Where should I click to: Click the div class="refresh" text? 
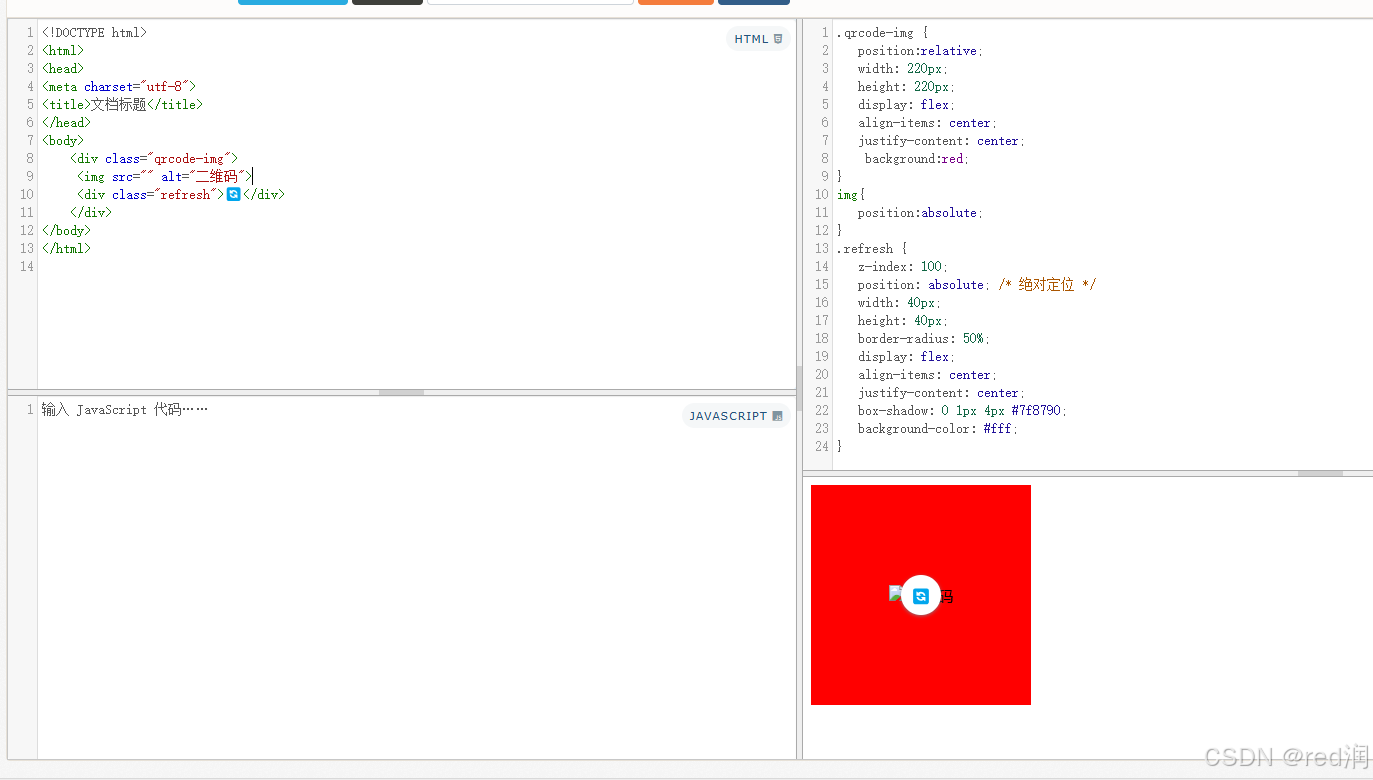click(151, 195)
